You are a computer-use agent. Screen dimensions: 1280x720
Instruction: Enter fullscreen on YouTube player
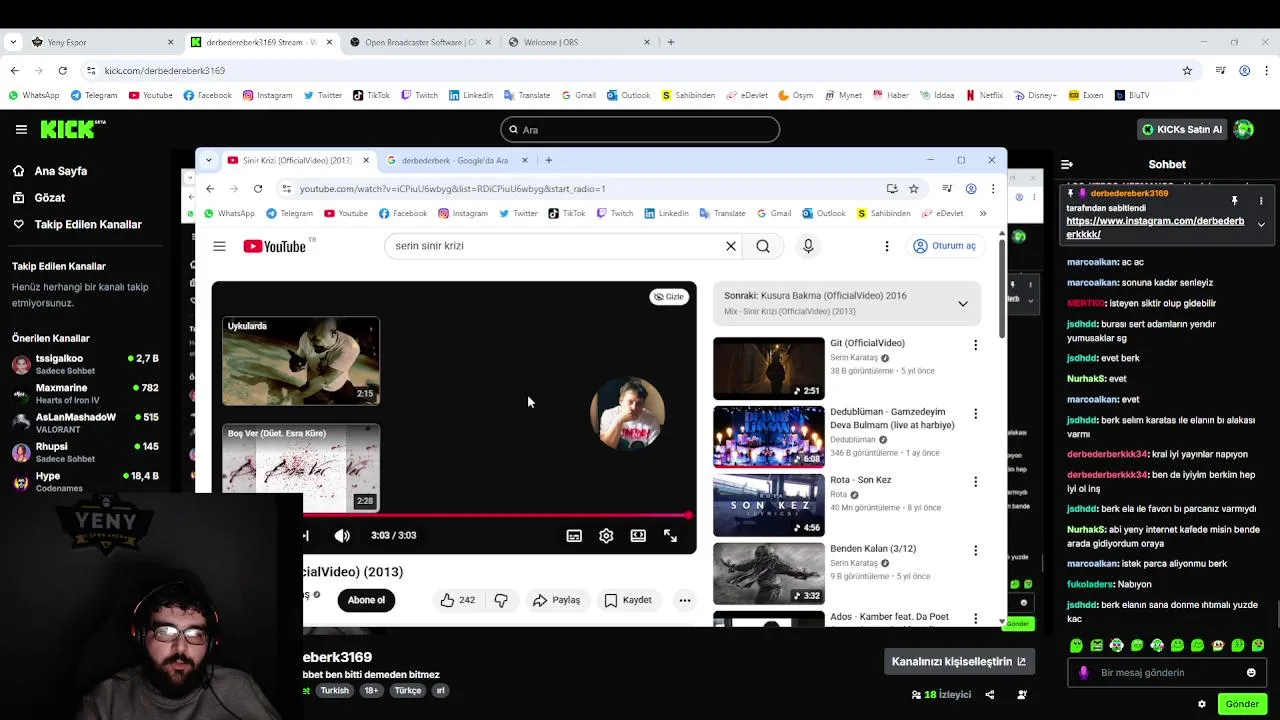click(x=670, y=536)
